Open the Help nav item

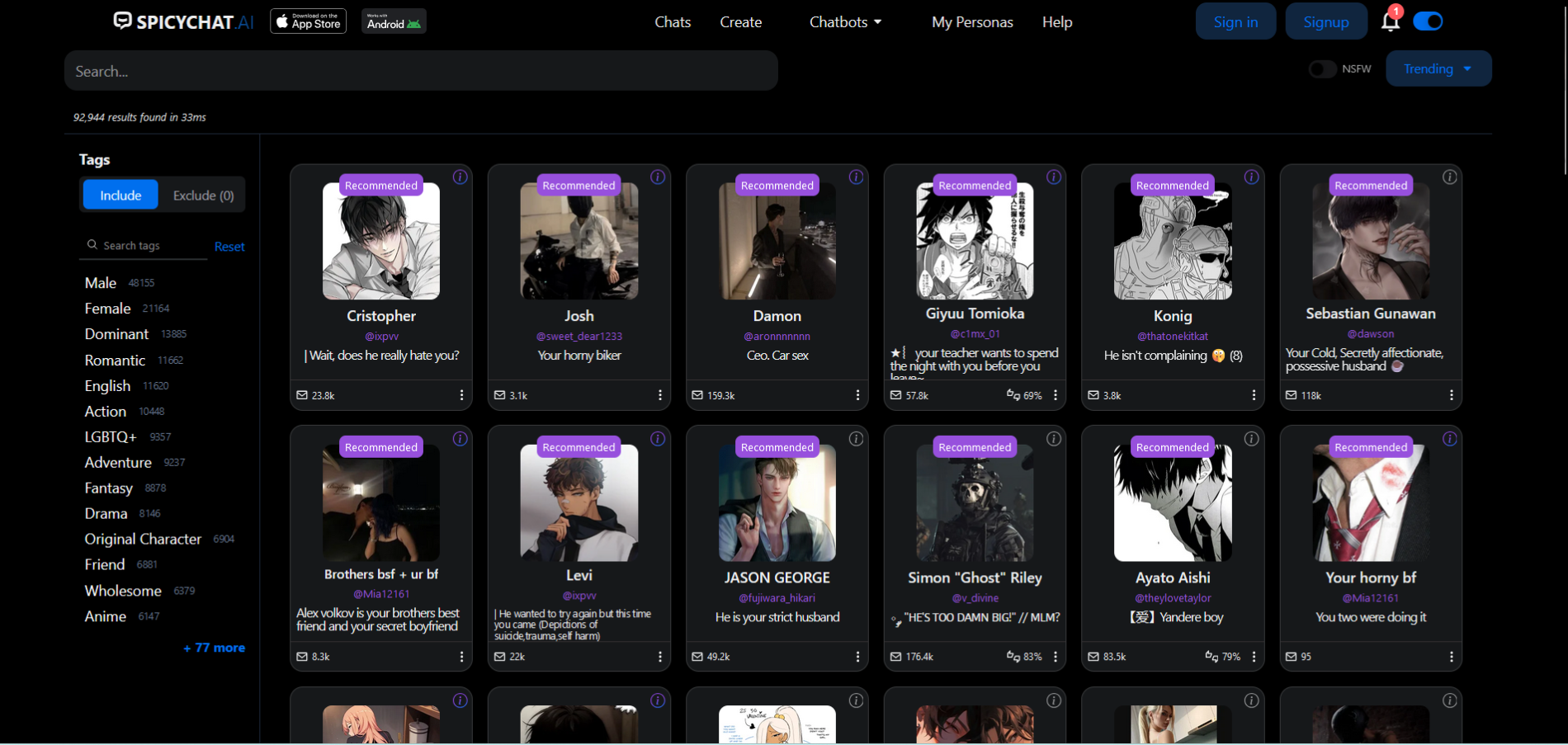point(1057,22)
